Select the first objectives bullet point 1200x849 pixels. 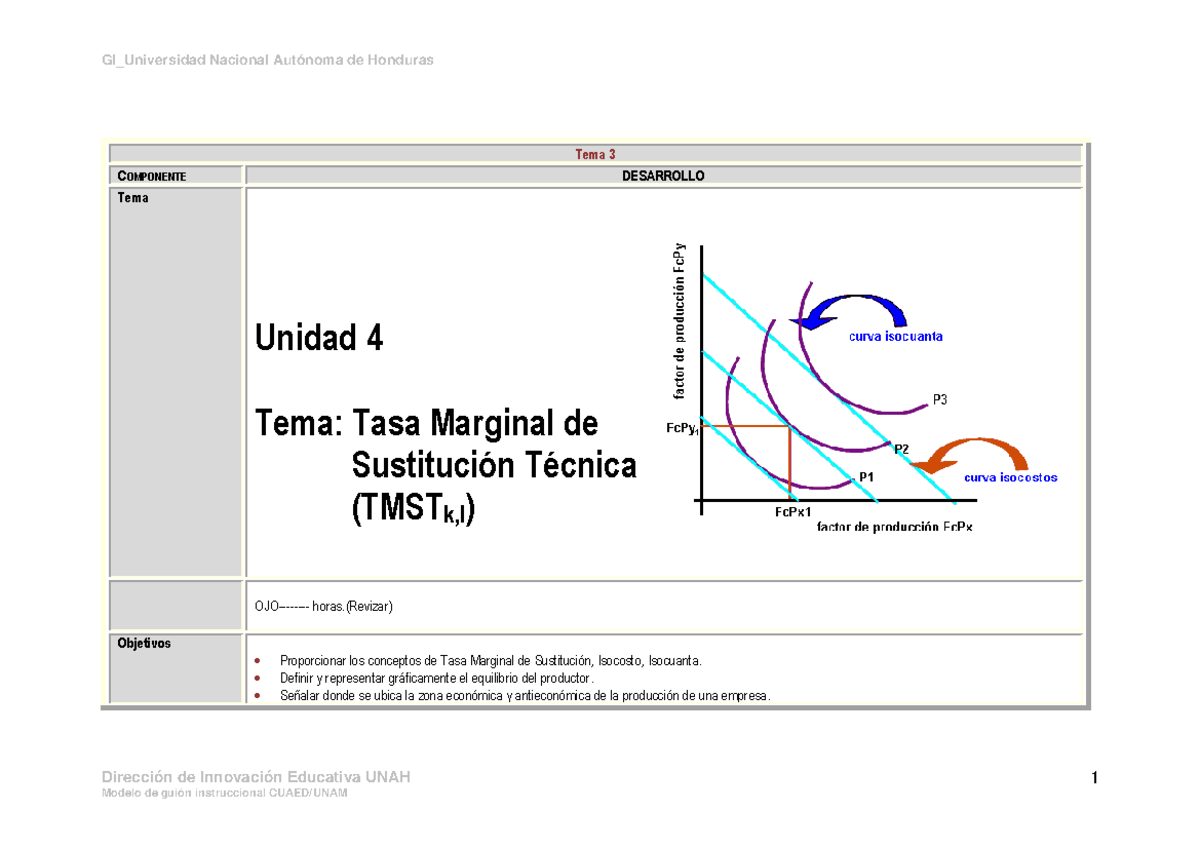(493, 660)
